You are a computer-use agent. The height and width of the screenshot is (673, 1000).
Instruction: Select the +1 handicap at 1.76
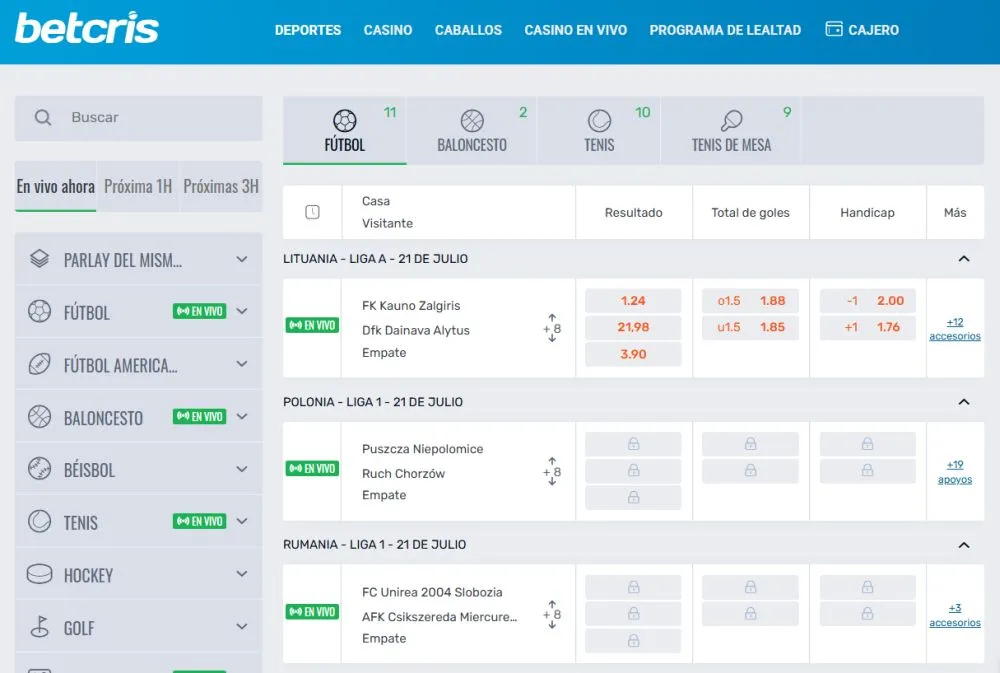(867, 327)
